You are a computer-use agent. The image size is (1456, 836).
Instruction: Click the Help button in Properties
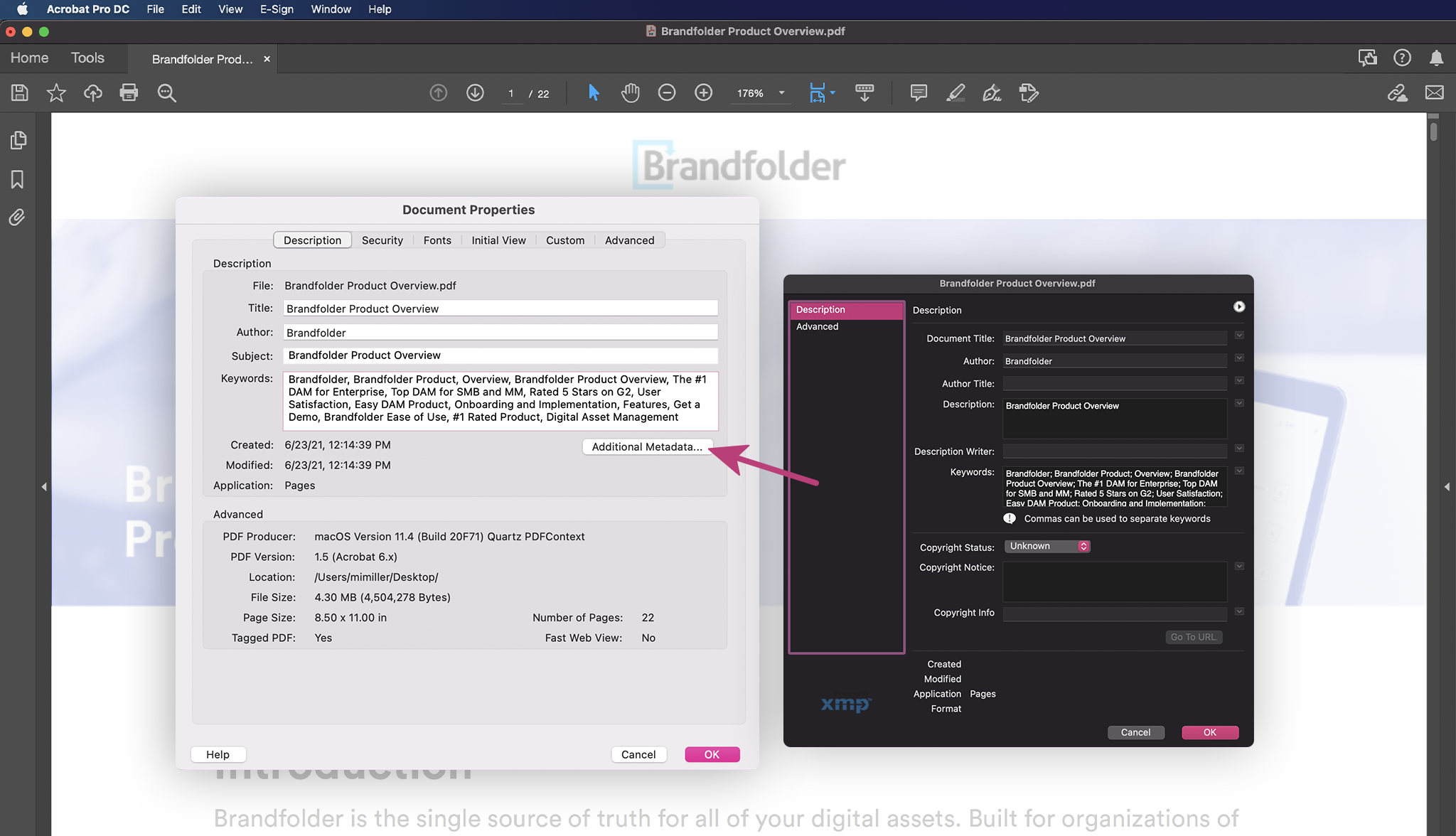point(218,754)
